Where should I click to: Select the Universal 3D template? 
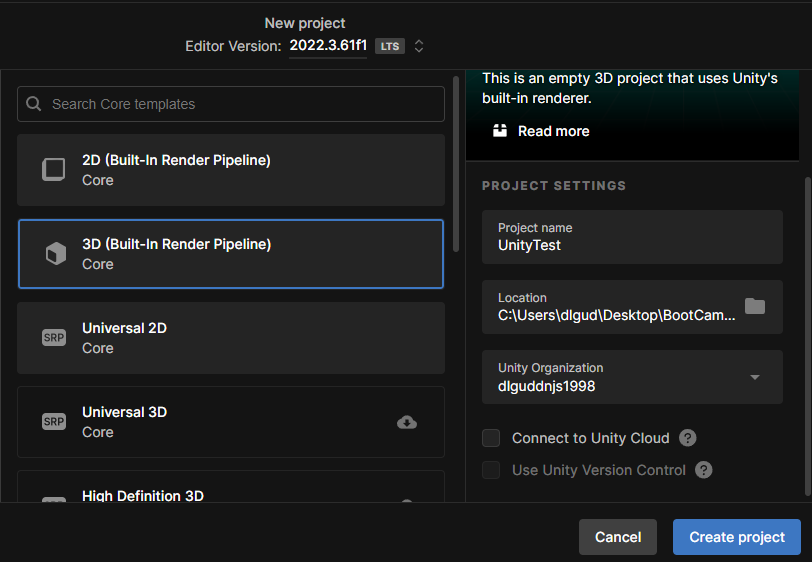[231, 422]
